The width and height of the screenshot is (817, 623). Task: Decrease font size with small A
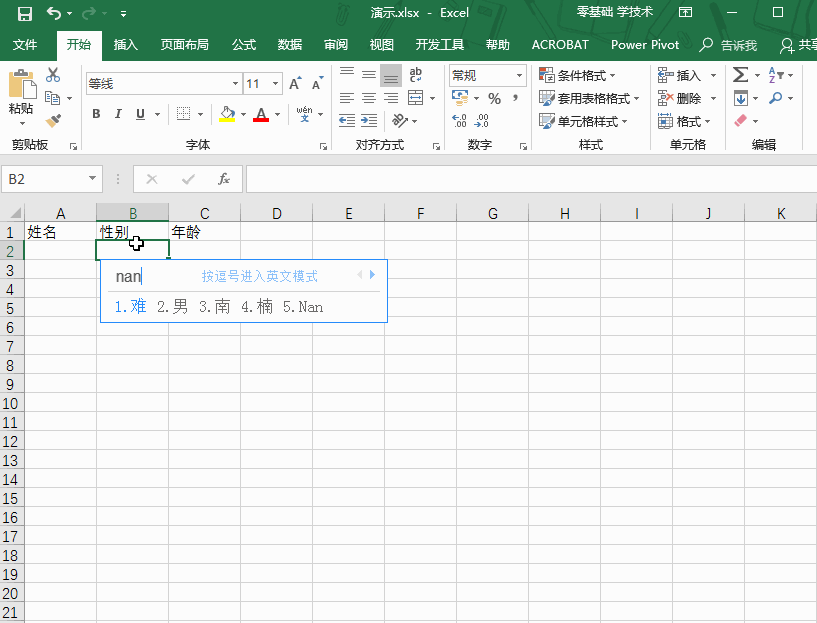[x=317, y=83]
